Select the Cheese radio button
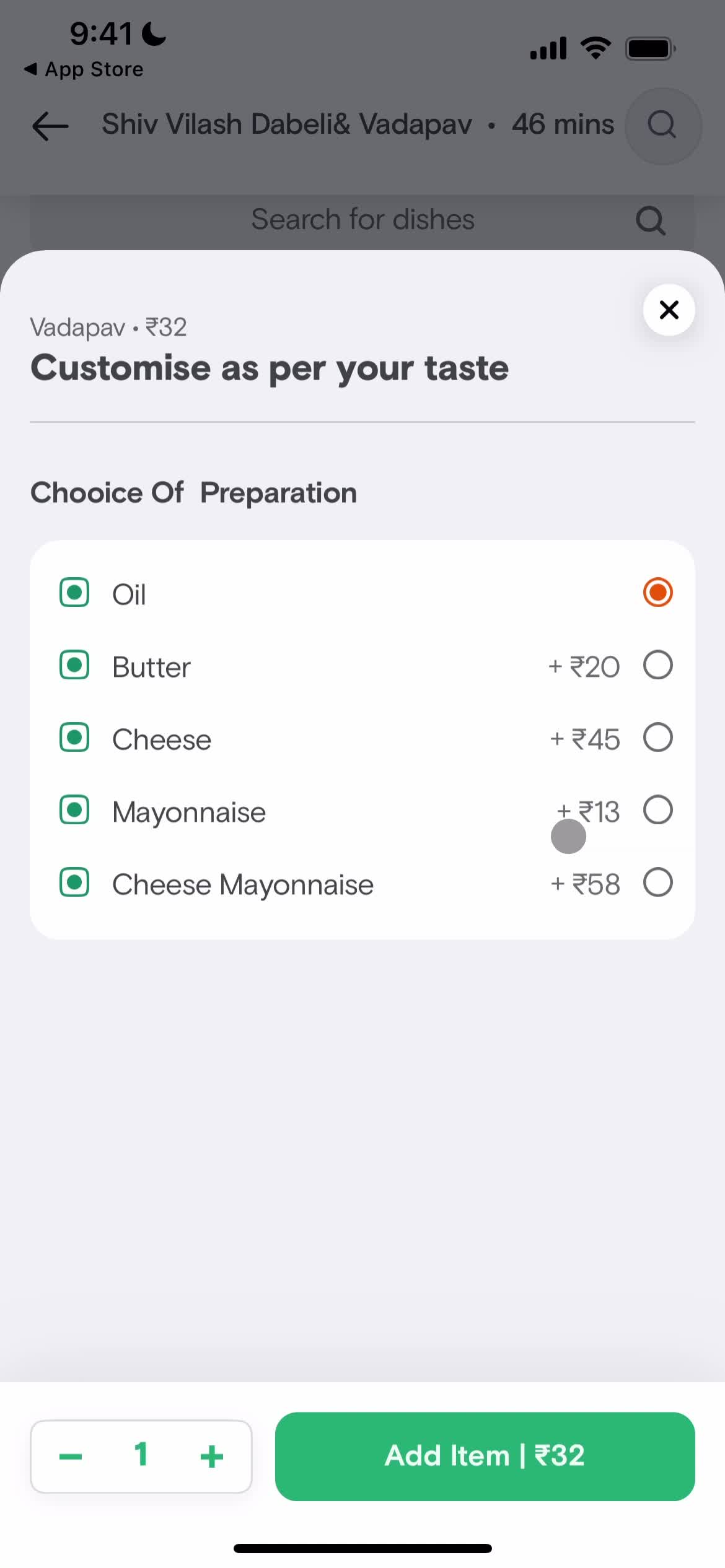Viewport: 725px width, 1568px height. pyautogui.click(x=657, y=738)
